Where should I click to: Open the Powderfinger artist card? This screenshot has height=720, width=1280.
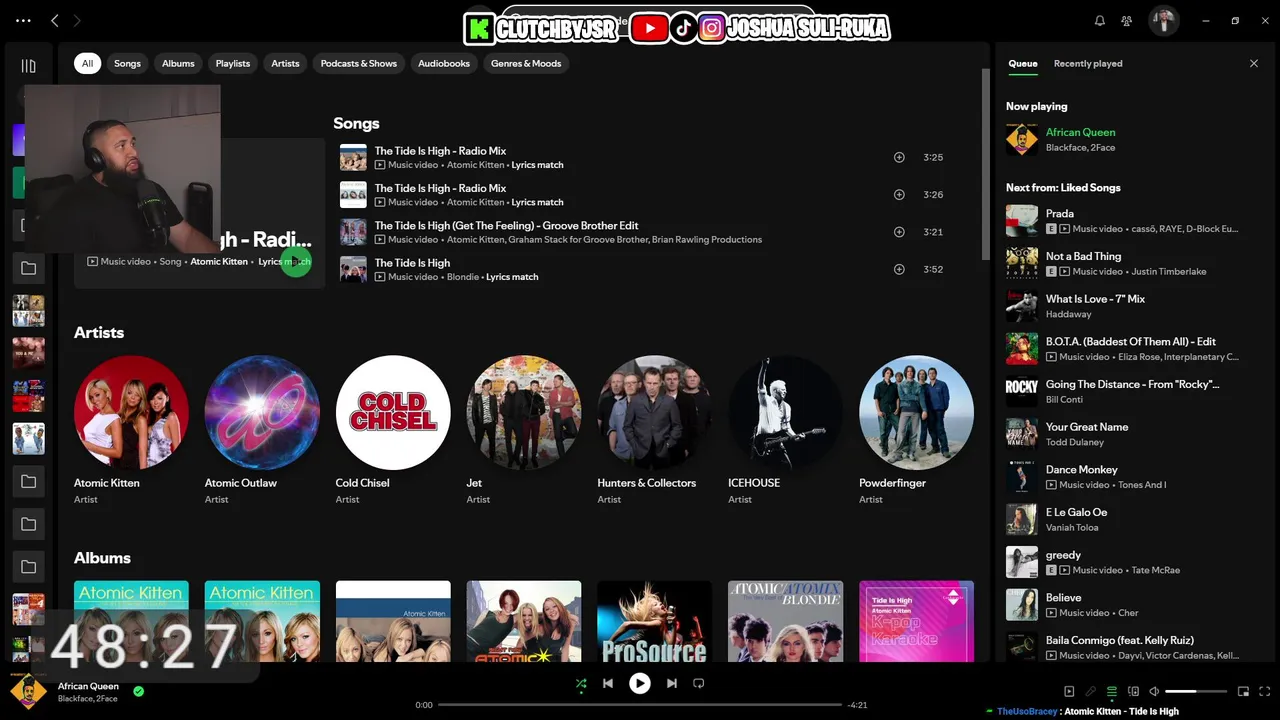click(x=916, y=430)
